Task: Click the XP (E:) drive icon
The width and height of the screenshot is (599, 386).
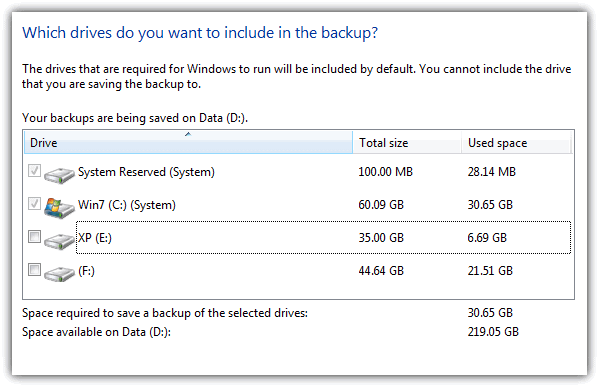Action: [59, 241]
